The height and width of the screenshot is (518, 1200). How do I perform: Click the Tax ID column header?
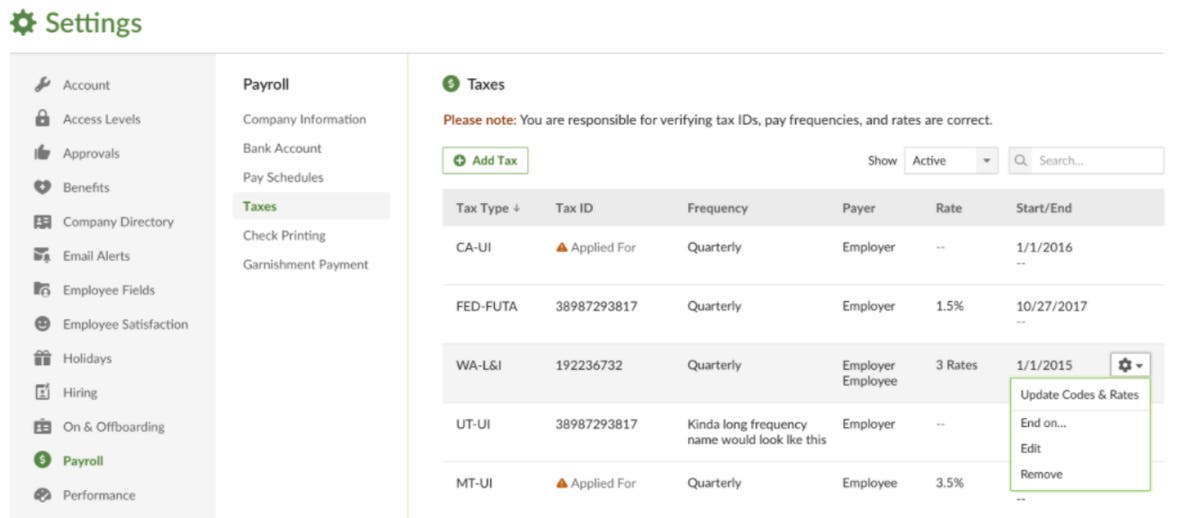(x=574, y=209)
